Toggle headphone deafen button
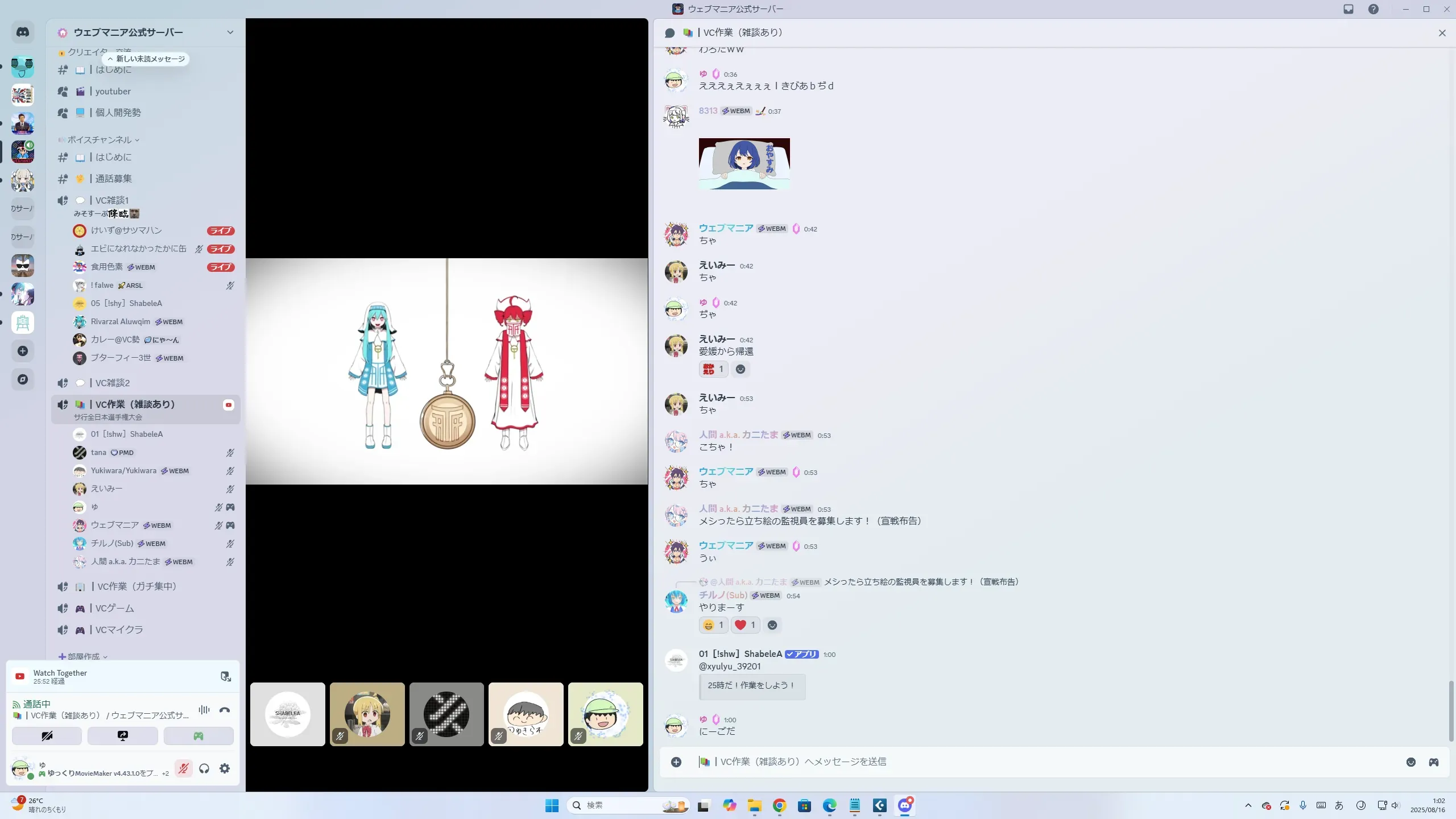The height and width of the screenshot is (819, 1456). (204, 768)
